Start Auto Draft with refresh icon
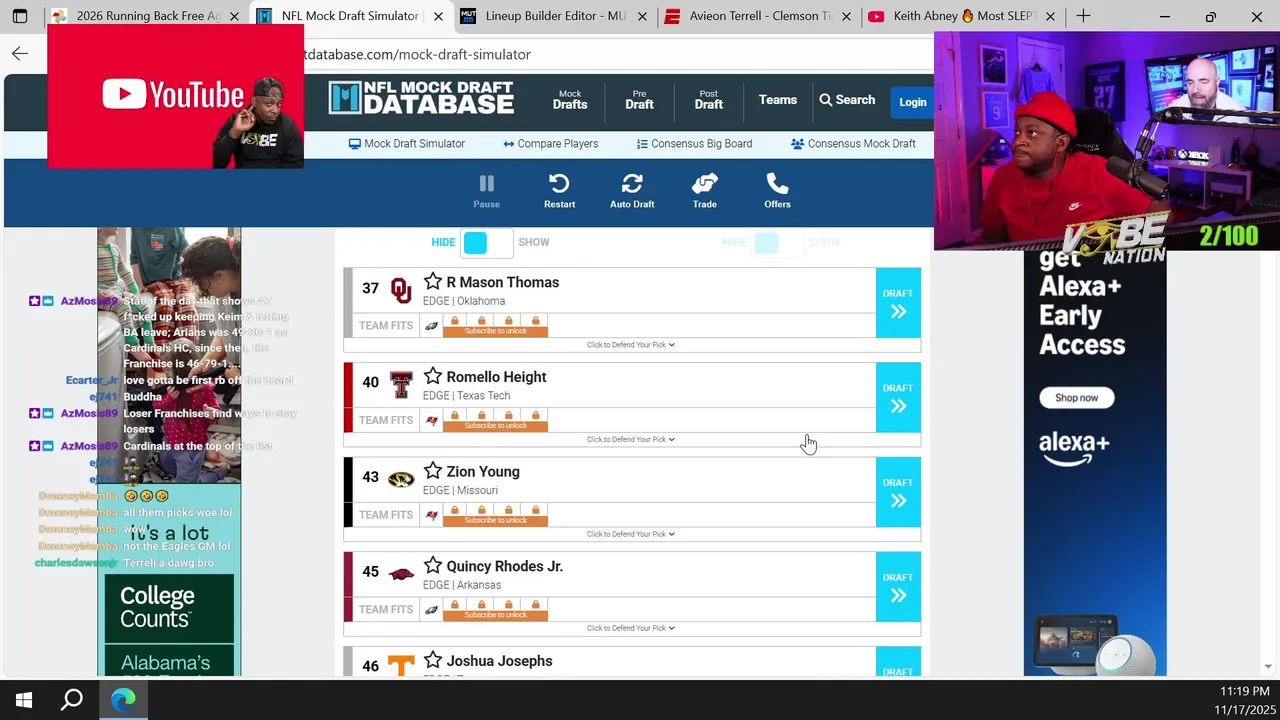Screen dimensions: 1280x720 click(632, 191)
